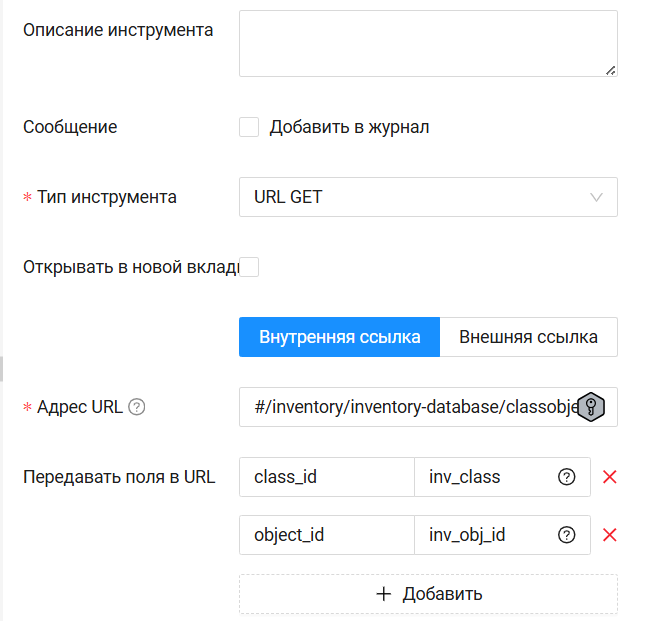Click the inv_class value field
Viewport: 646px width, 621px height.
pos(485,477)
